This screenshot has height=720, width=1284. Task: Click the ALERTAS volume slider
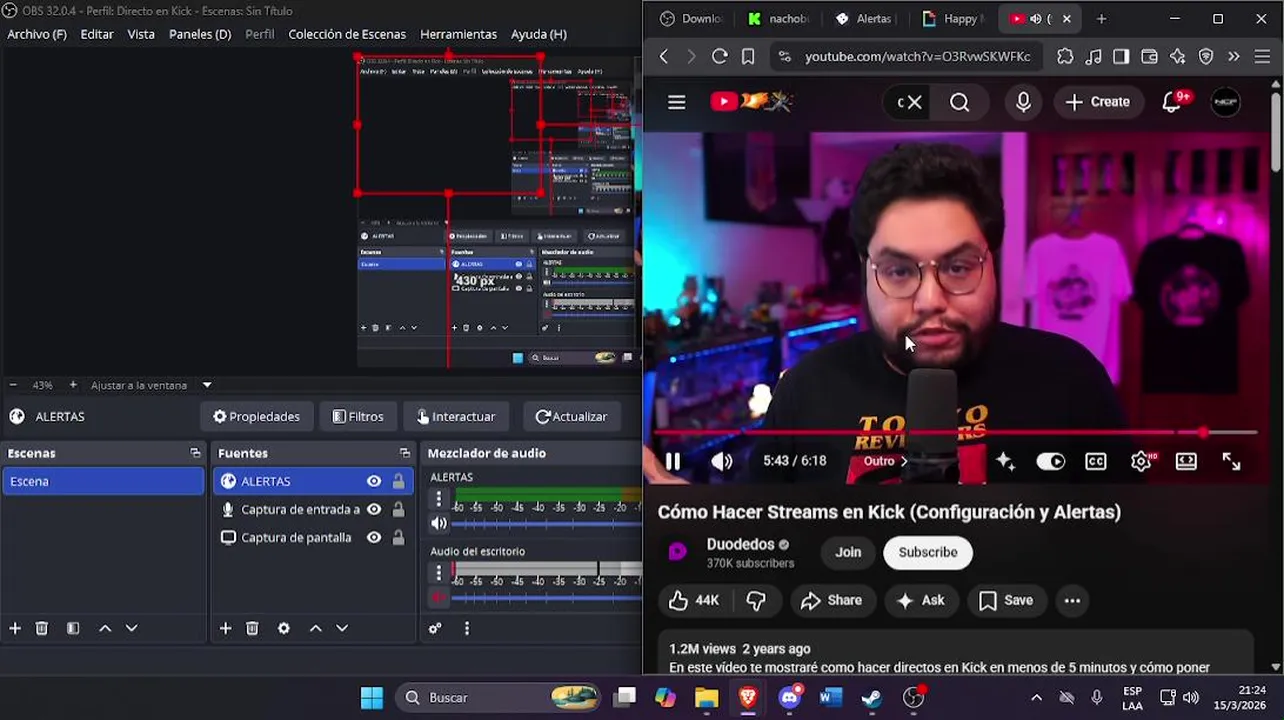(548, 523)
